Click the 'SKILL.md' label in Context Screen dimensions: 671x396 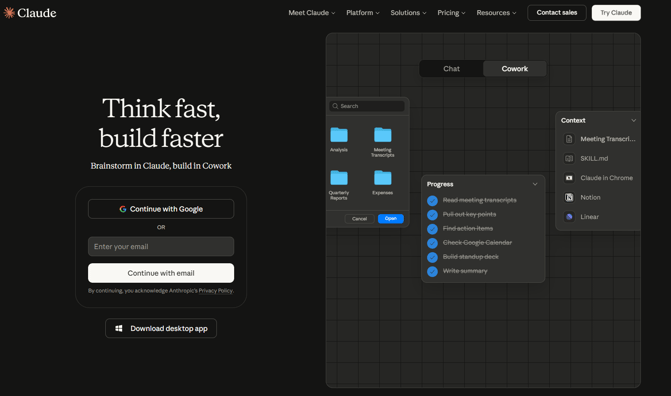tap(594, 158)
